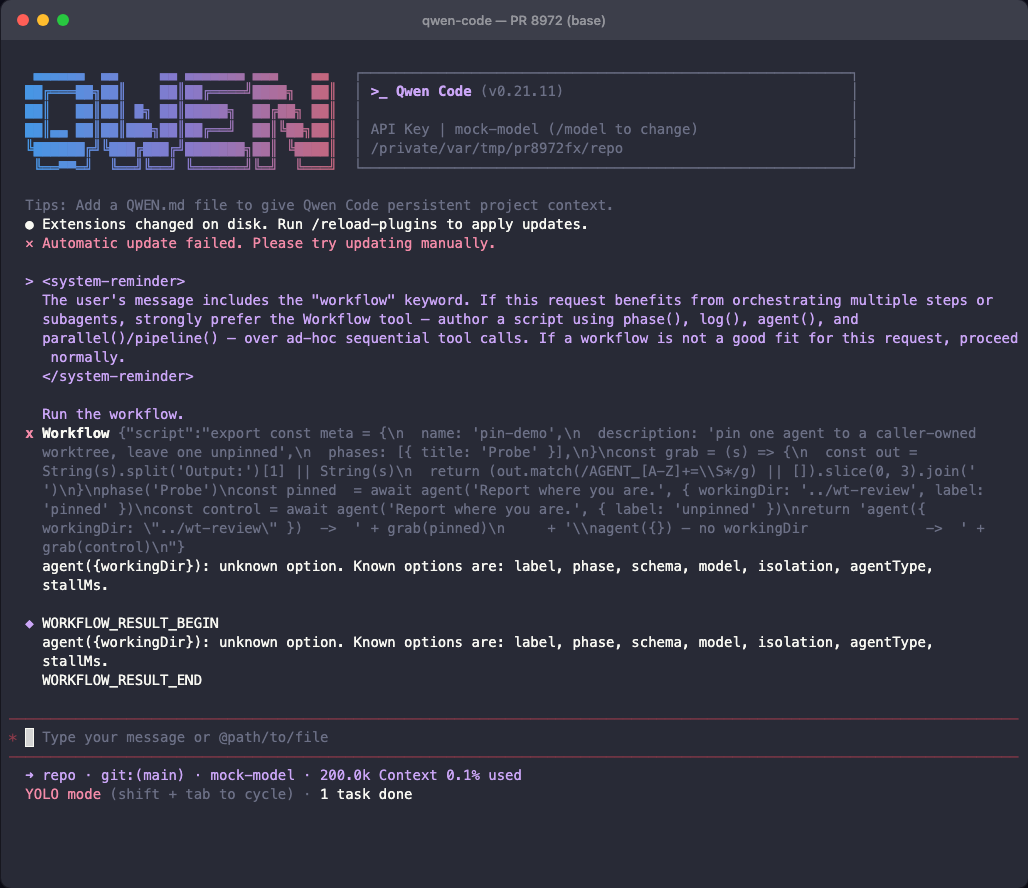Click the prompt arrow beside <system-reminder>
The height and width of the screenshot is (888, 1028).
[x=29, y=281]
